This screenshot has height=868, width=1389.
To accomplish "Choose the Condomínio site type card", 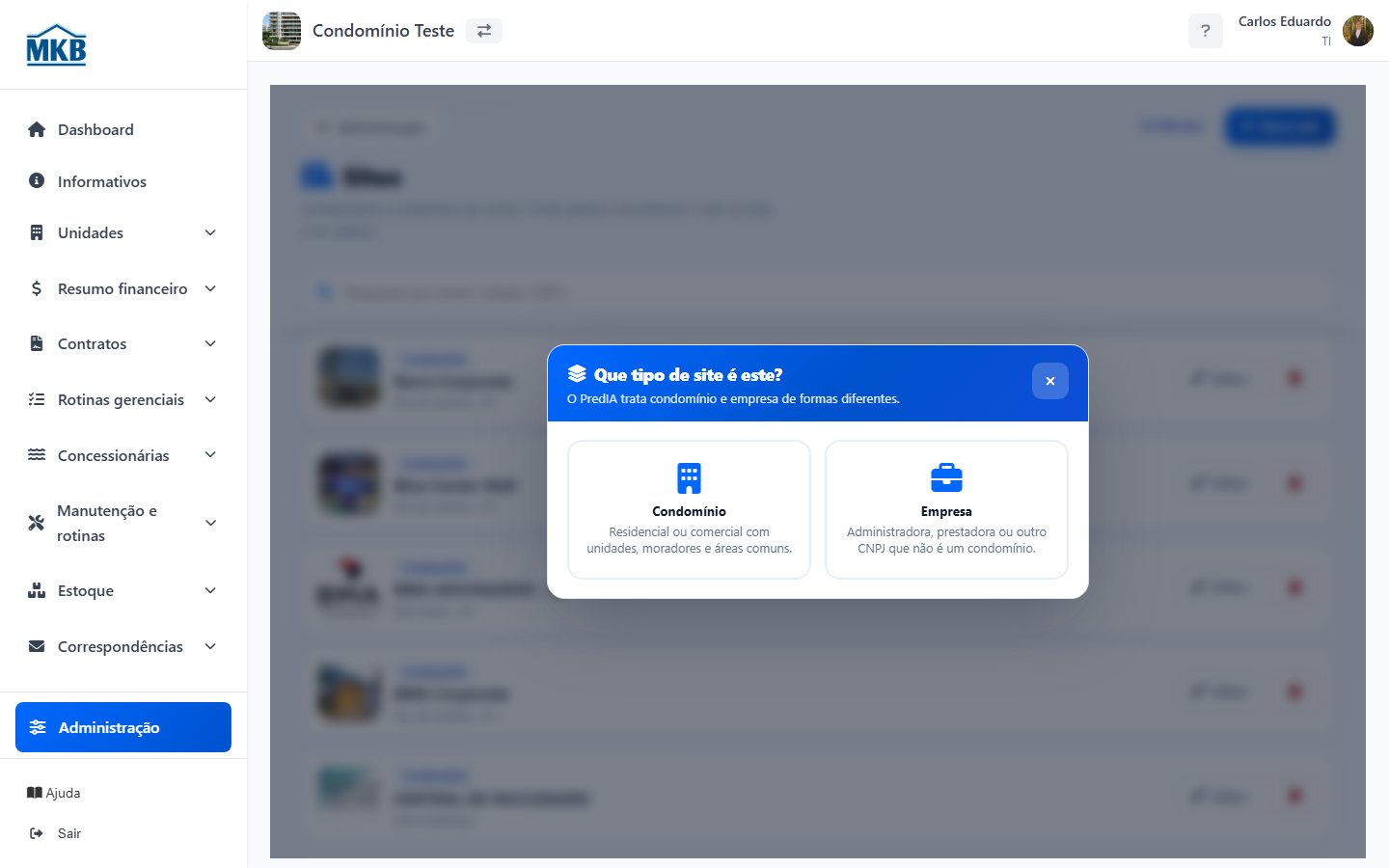I will [x=689, y=509].
